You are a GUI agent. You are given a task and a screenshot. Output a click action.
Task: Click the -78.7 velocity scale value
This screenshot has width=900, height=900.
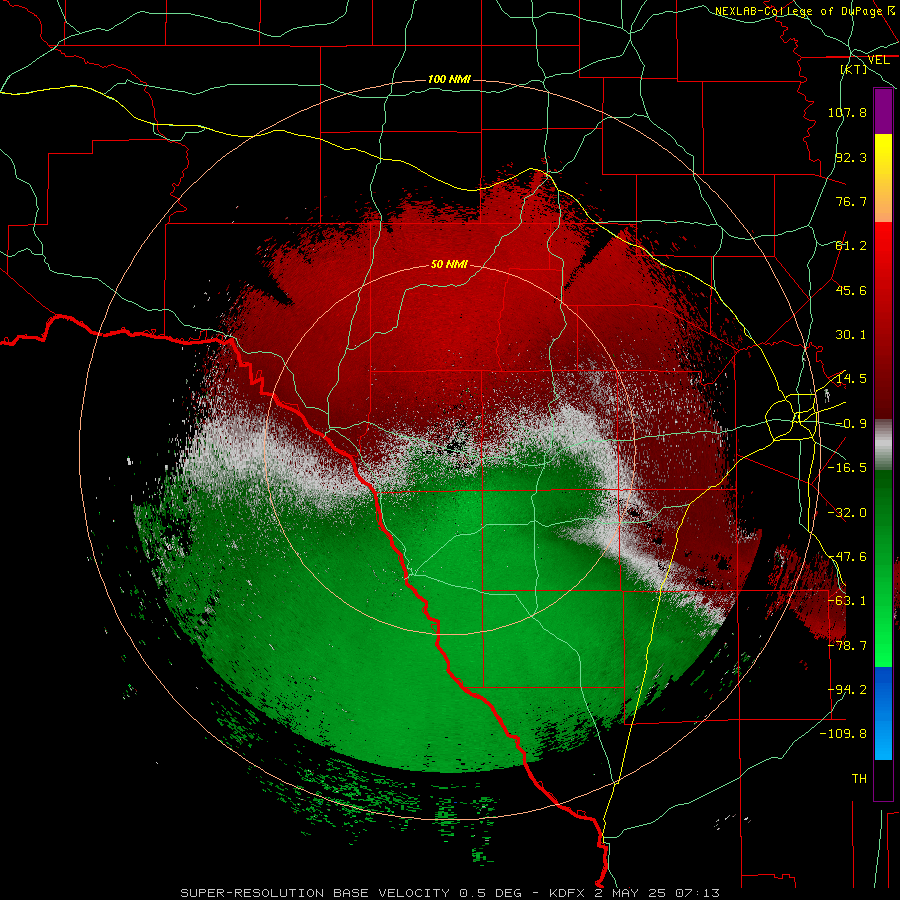pos(847,646)
